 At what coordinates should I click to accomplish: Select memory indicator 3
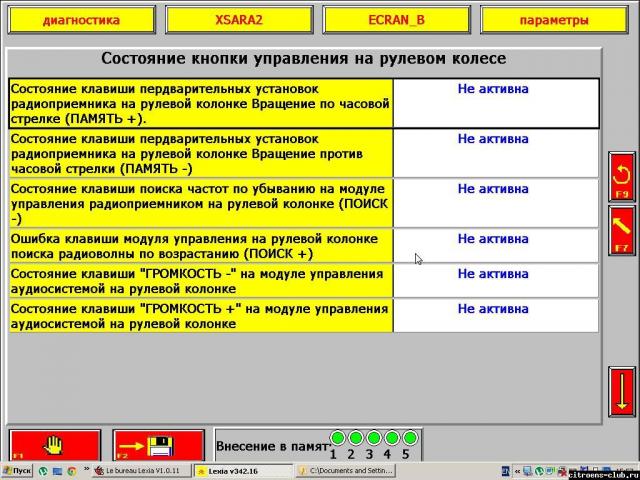click(x=373, y=438)
